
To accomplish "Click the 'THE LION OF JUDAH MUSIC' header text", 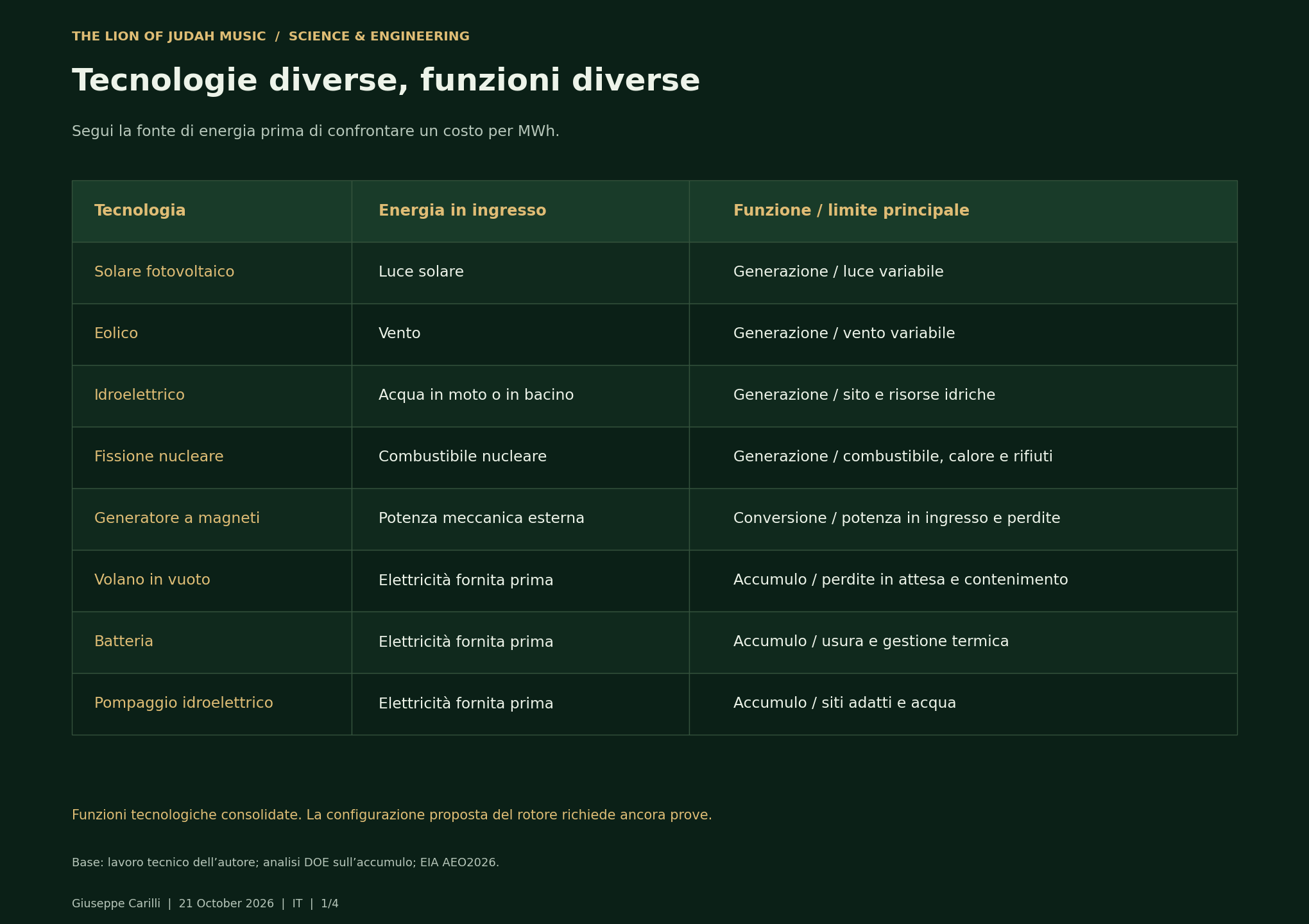I will pyautogui.click(x=169, y=37).
